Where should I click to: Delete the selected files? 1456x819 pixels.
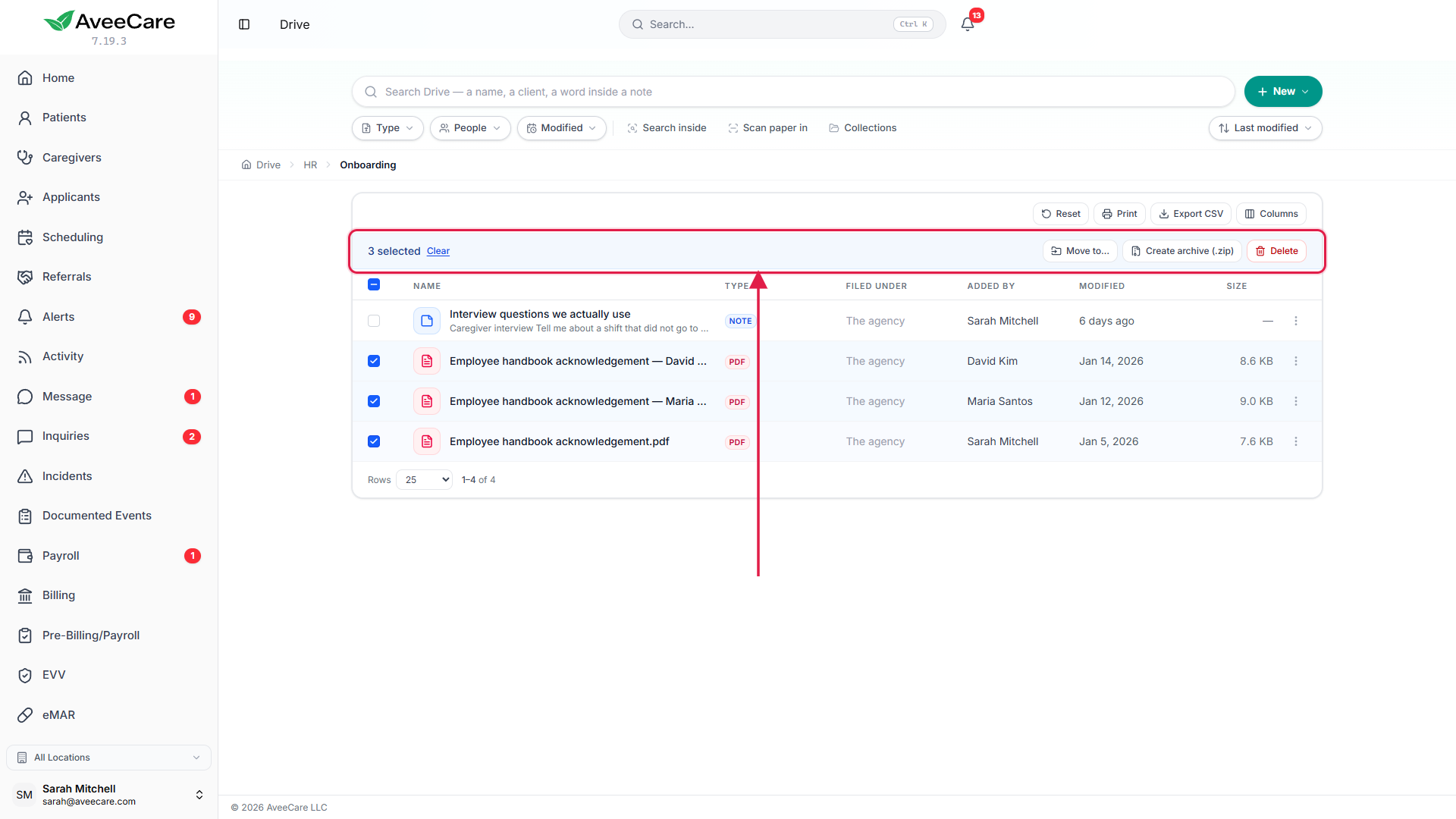pos(1276,251)
